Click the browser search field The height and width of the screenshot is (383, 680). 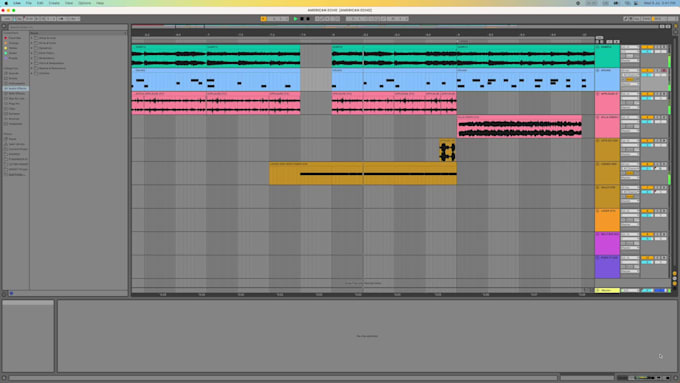[x=68, y=27]
